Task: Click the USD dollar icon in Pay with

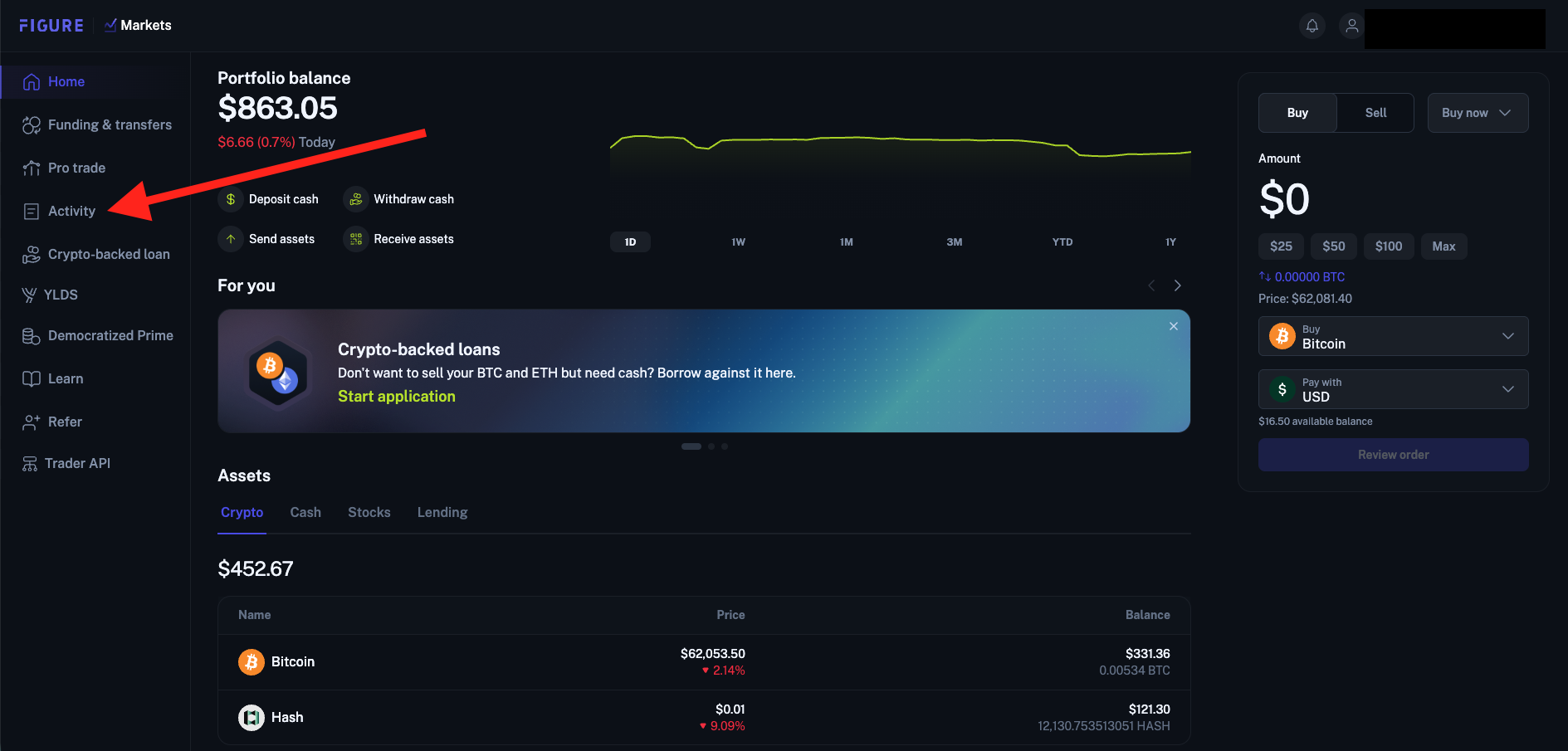Action: coord(1282,389)
